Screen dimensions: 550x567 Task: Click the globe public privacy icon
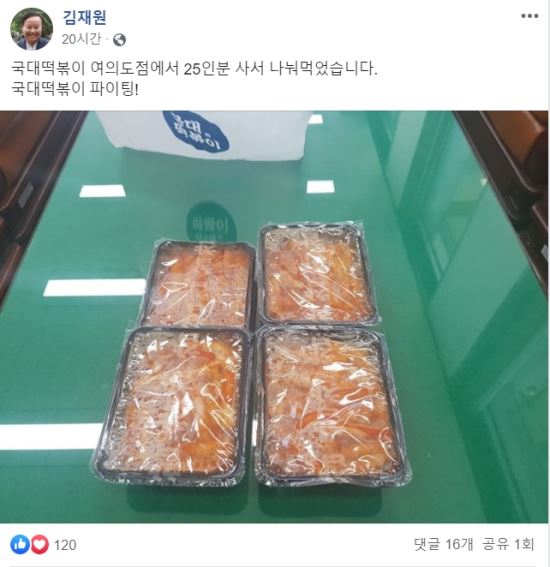pos(119,40)
